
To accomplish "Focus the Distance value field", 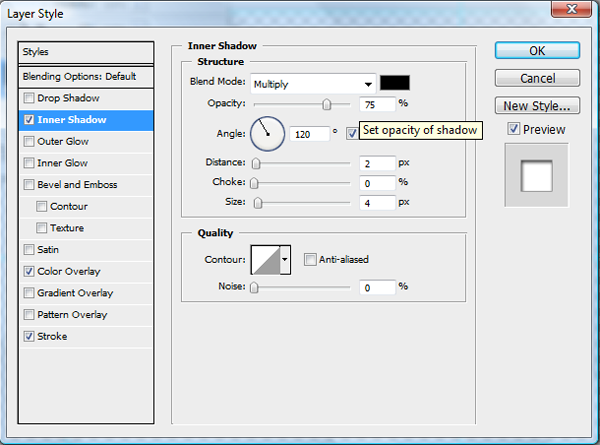I will (377, 163).
